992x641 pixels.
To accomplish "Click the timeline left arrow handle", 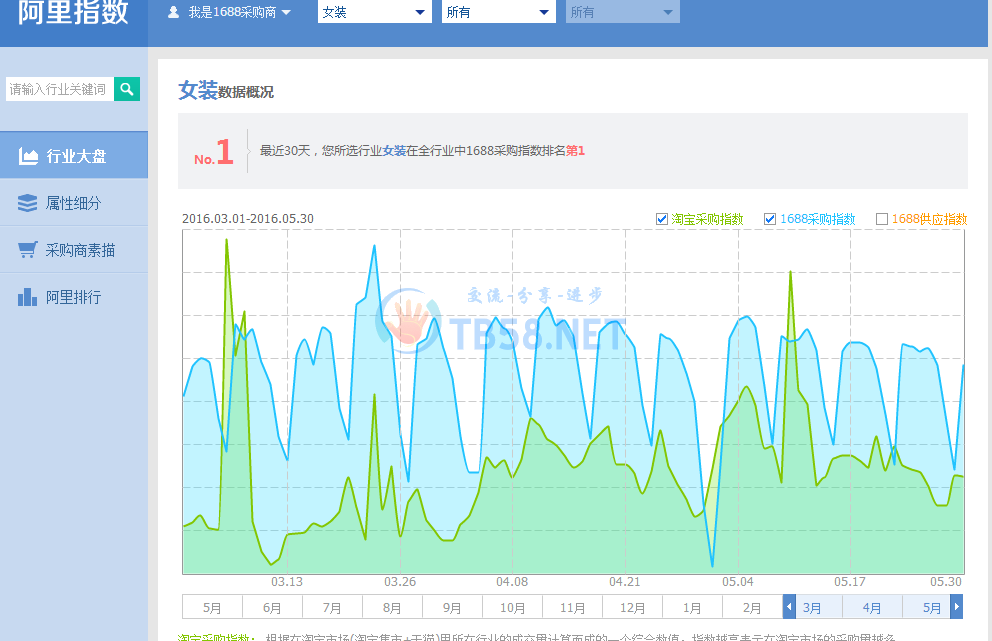I will pos(789,607).
